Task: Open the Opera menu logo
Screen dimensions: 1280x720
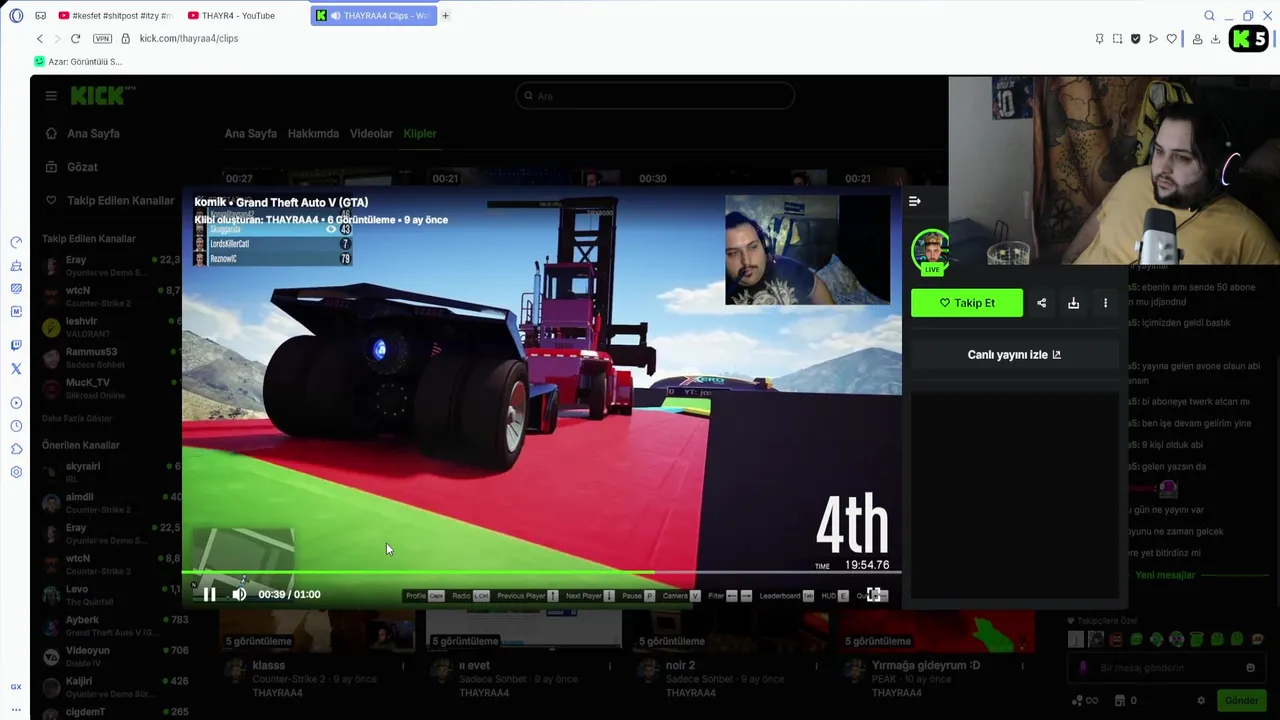Action: pyautogui.click(x=16, y=15)
